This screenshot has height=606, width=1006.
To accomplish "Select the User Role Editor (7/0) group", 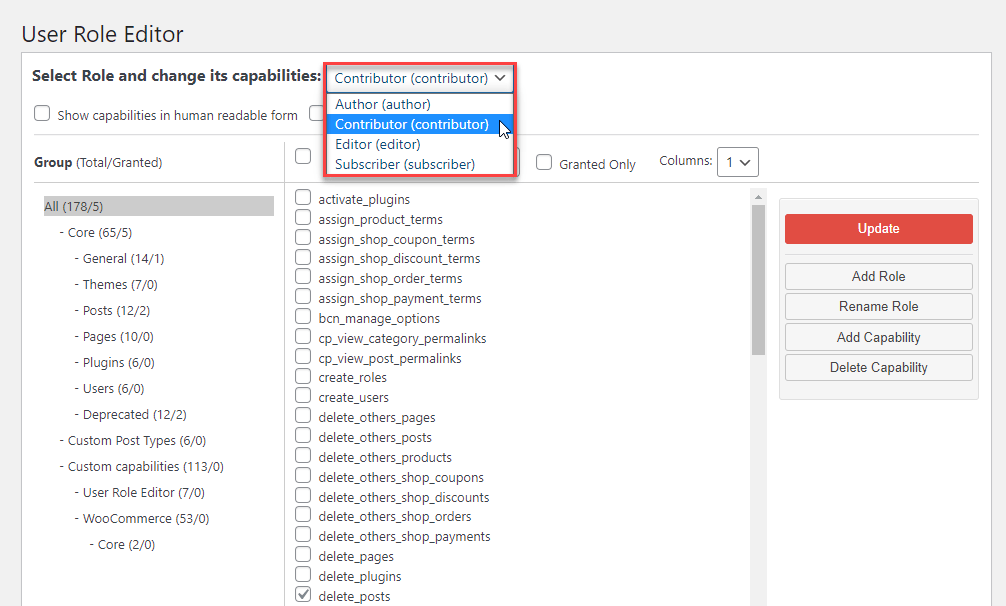I will pyautogui.click(x=144, y=492).
